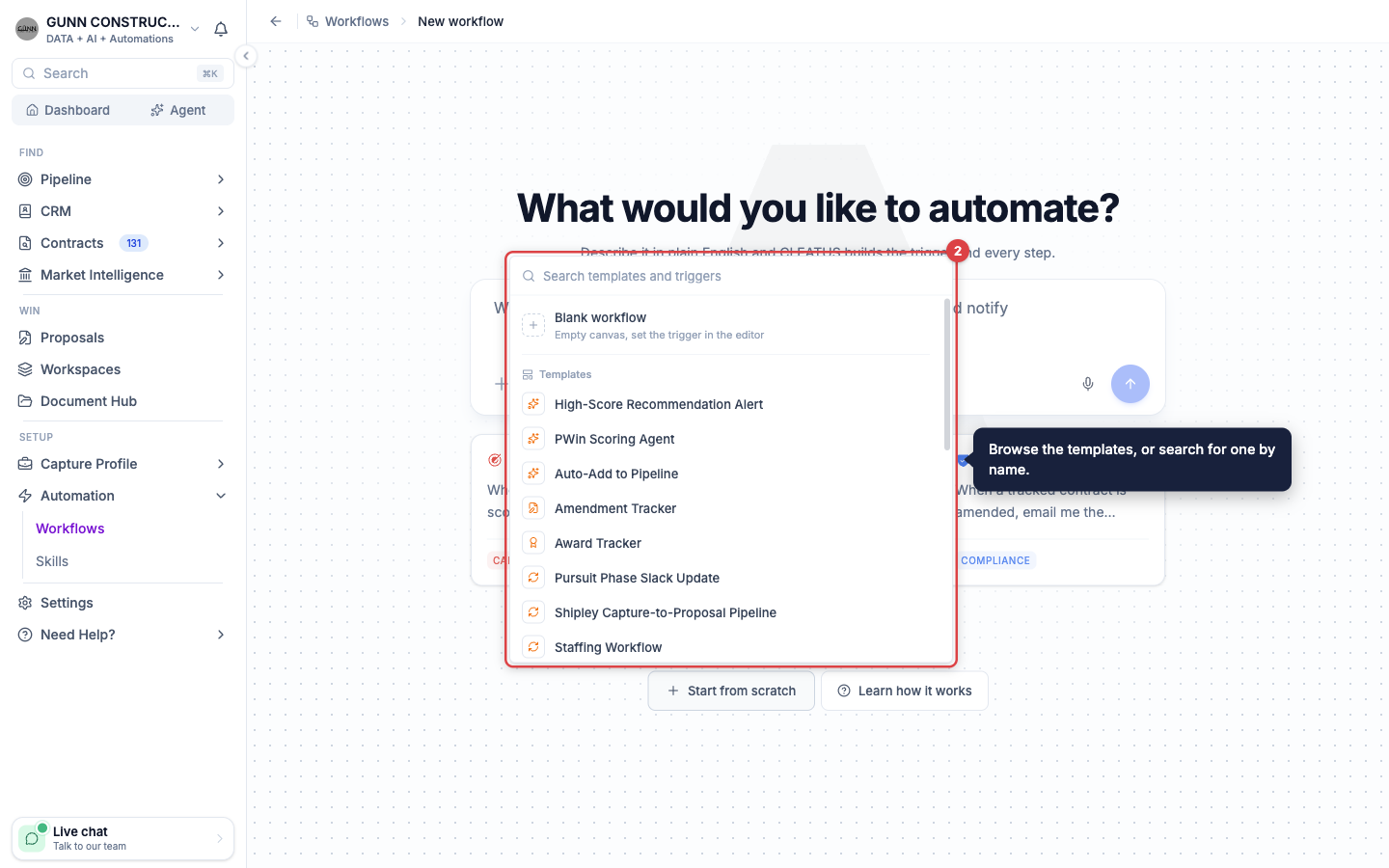
Task: Click the plus icon beside Blank workflow
Action: point(533,325)
